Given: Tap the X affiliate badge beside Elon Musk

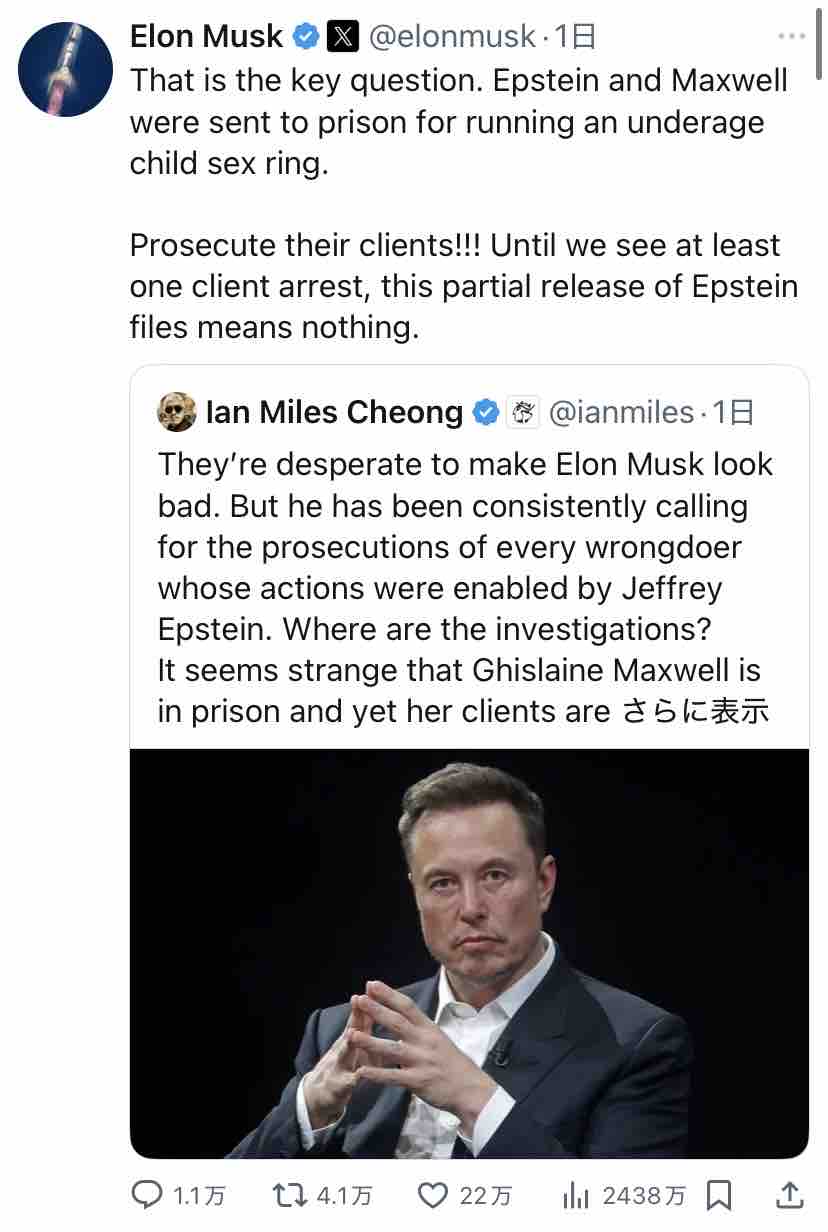Looking at the screenshot, I should coord(343,38).
